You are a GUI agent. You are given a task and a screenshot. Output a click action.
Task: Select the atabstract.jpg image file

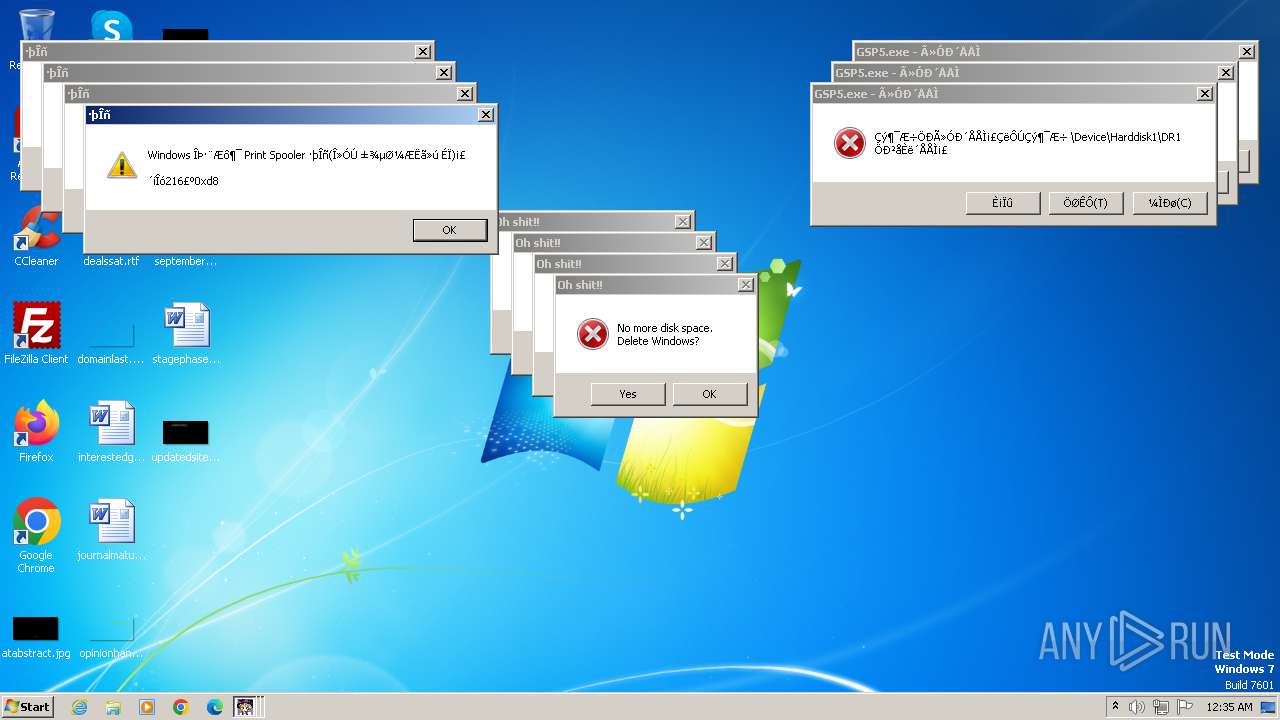(x=36, y=637)
